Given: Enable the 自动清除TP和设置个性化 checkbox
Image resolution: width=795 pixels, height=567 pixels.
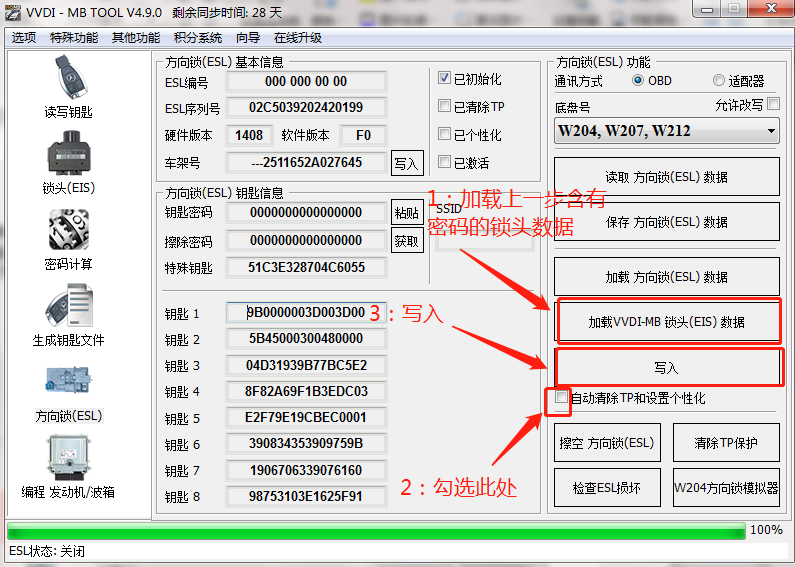Looking at the screenshot, I should [x=562, y=398].
